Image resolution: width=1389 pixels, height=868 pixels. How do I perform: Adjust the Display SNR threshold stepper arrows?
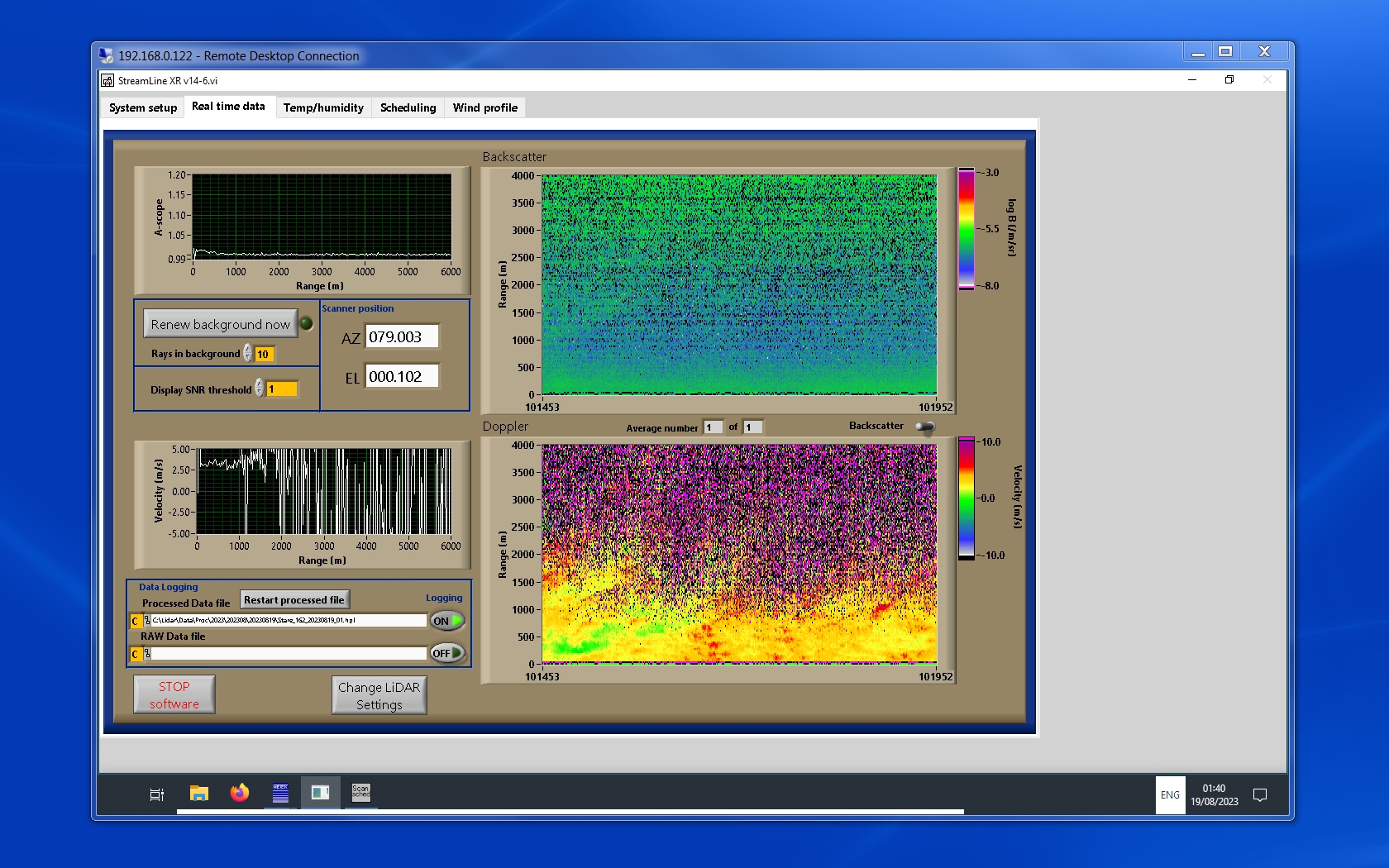click(x=260, y=389)
